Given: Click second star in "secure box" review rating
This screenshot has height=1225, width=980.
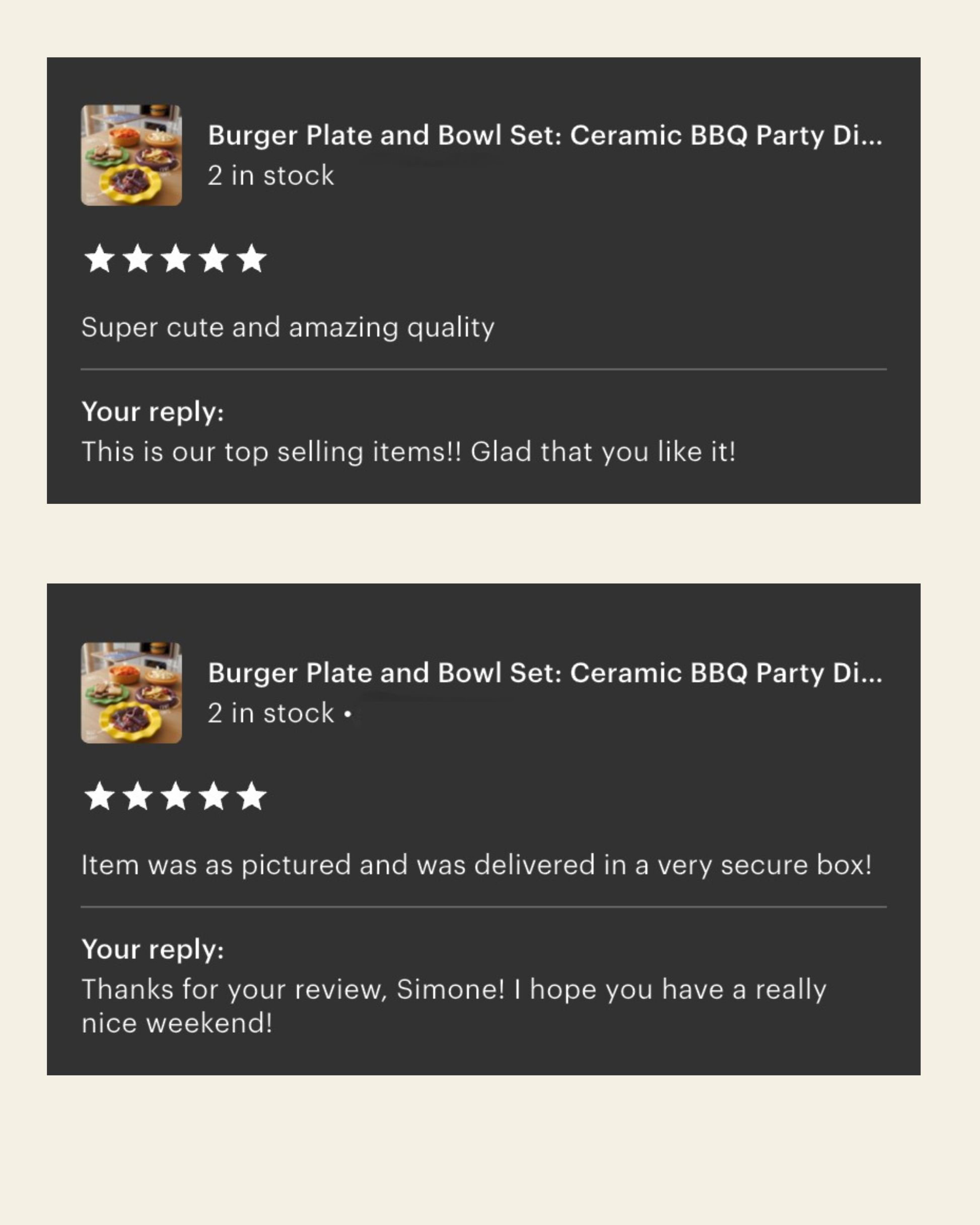Looking at the screenshot, I should 137,796.
